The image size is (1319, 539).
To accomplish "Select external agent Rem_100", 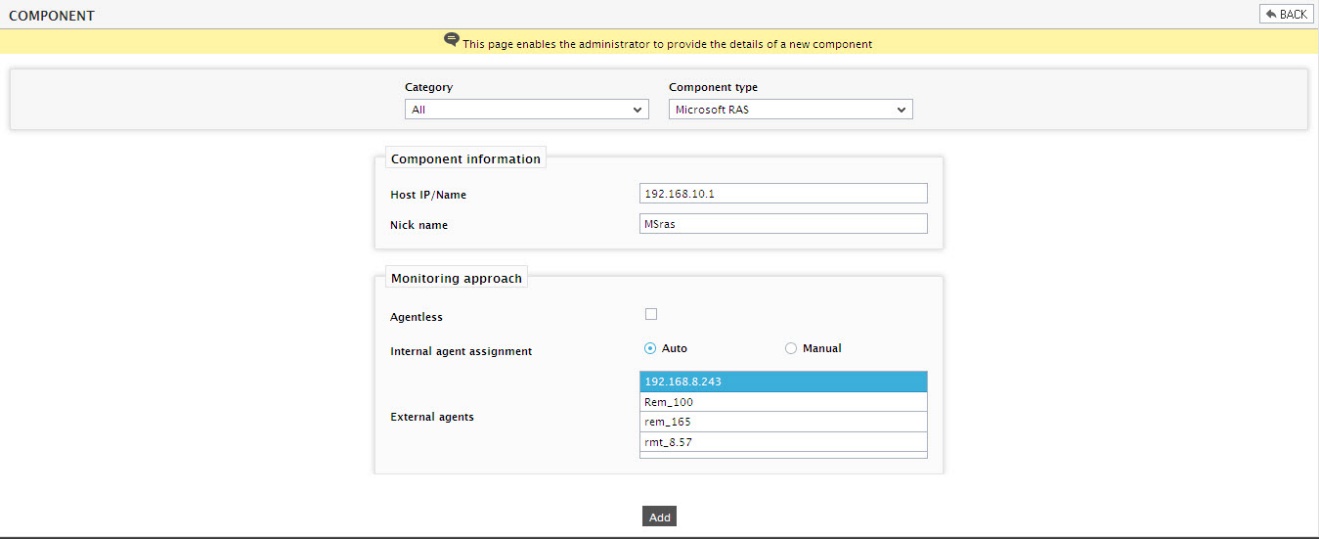I will (783, 402).
